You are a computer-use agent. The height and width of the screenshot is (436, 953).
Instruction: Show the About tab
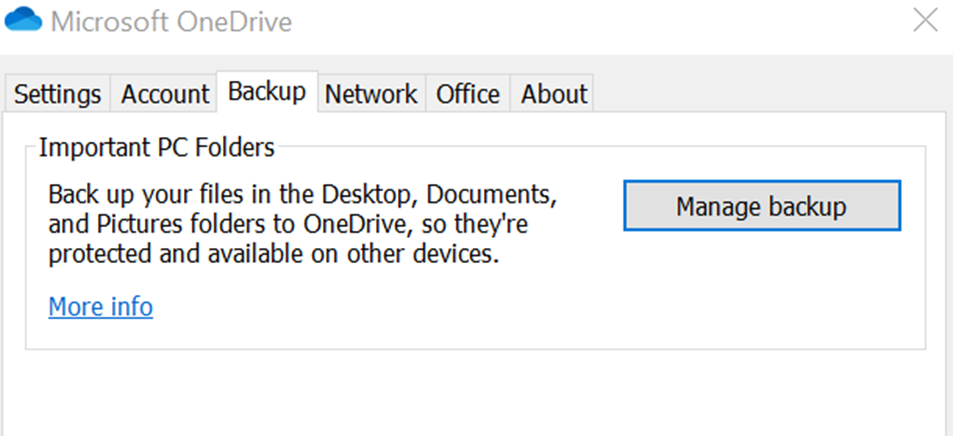point(553,94)
